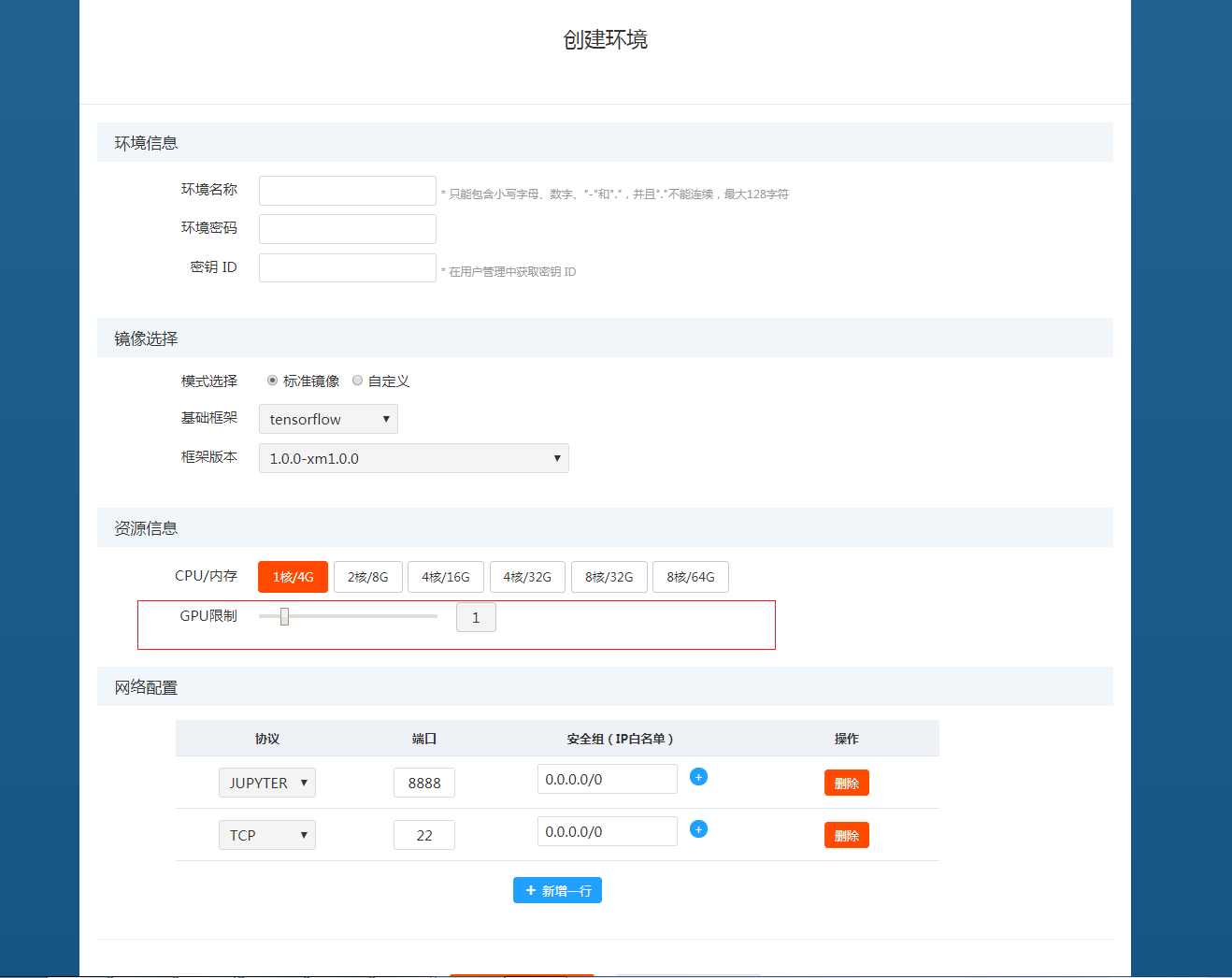
Task: Click the 环境信息 section heading
Action: point(146,143)
